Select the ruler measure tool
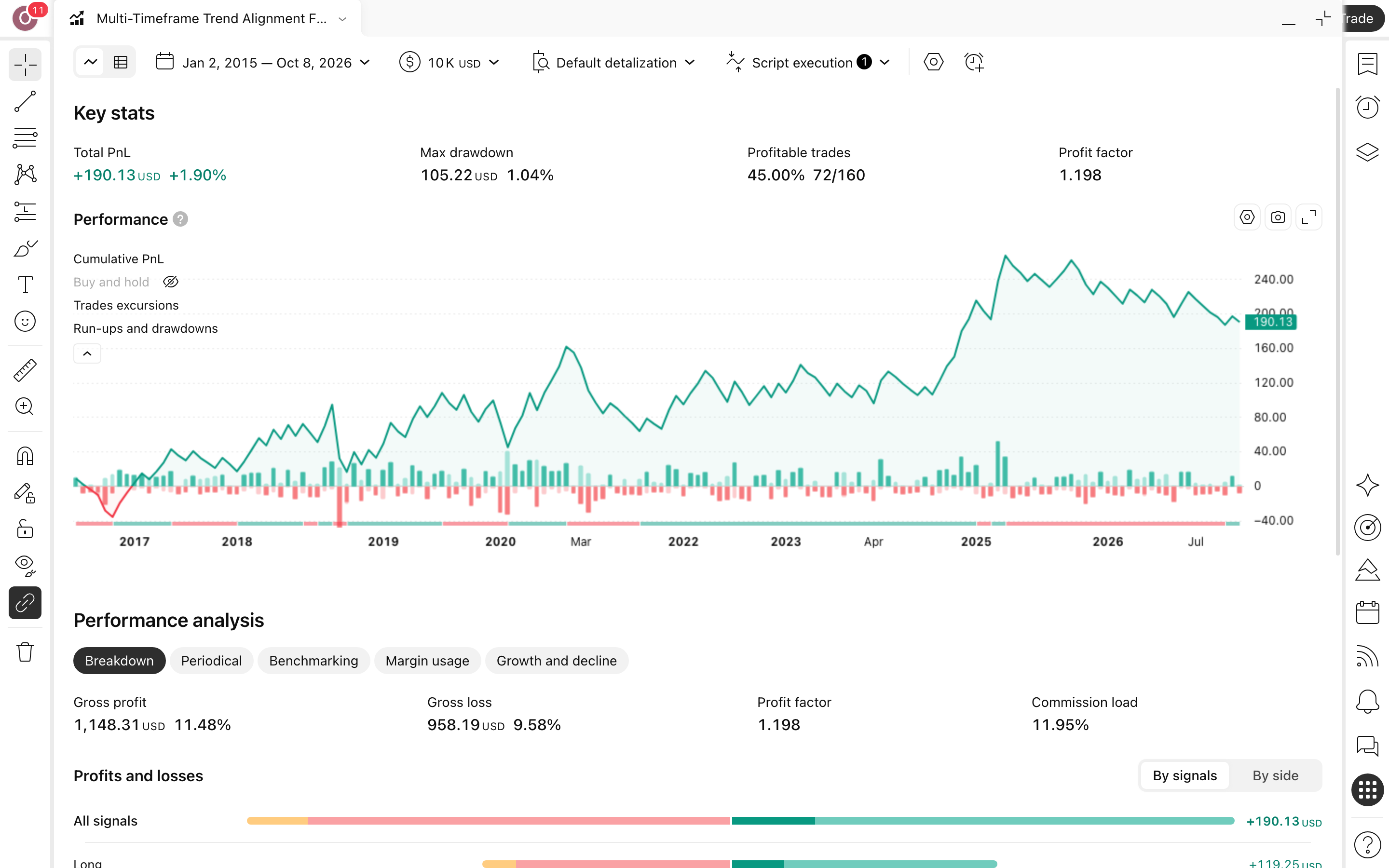 [x=25, y=370]
